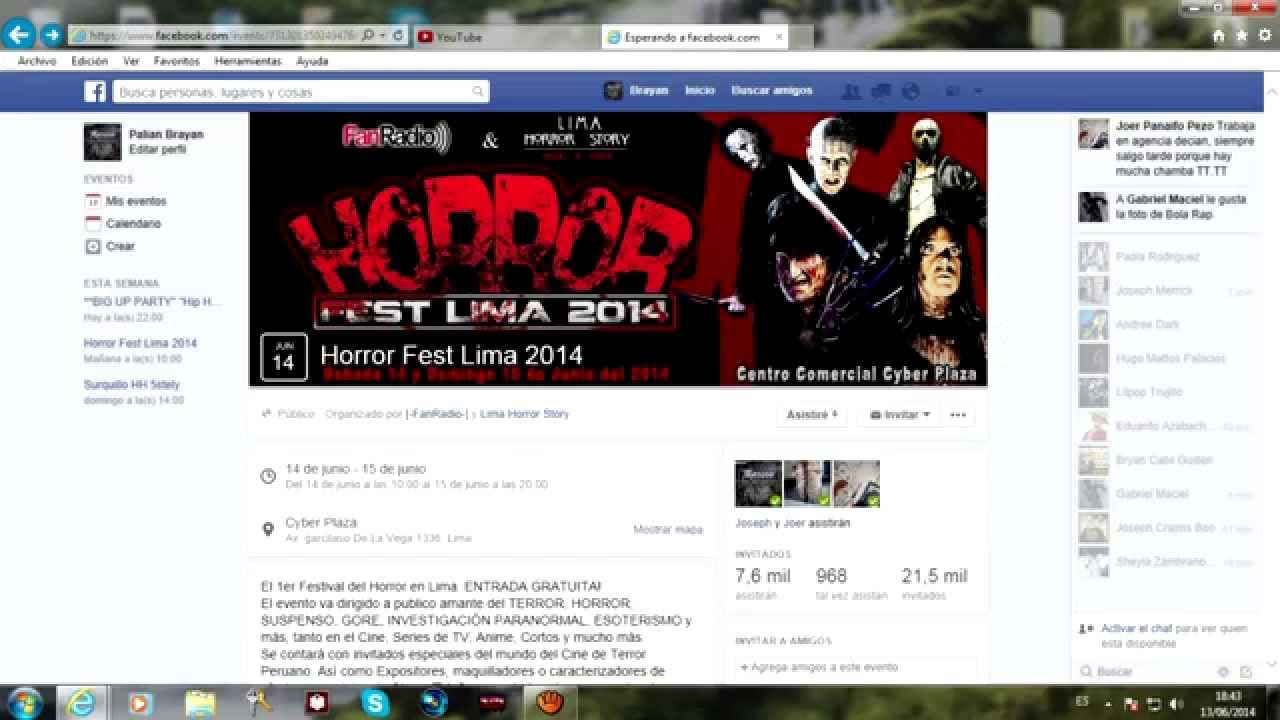
Task: Open the Herramientas menu
Action: 248,61
